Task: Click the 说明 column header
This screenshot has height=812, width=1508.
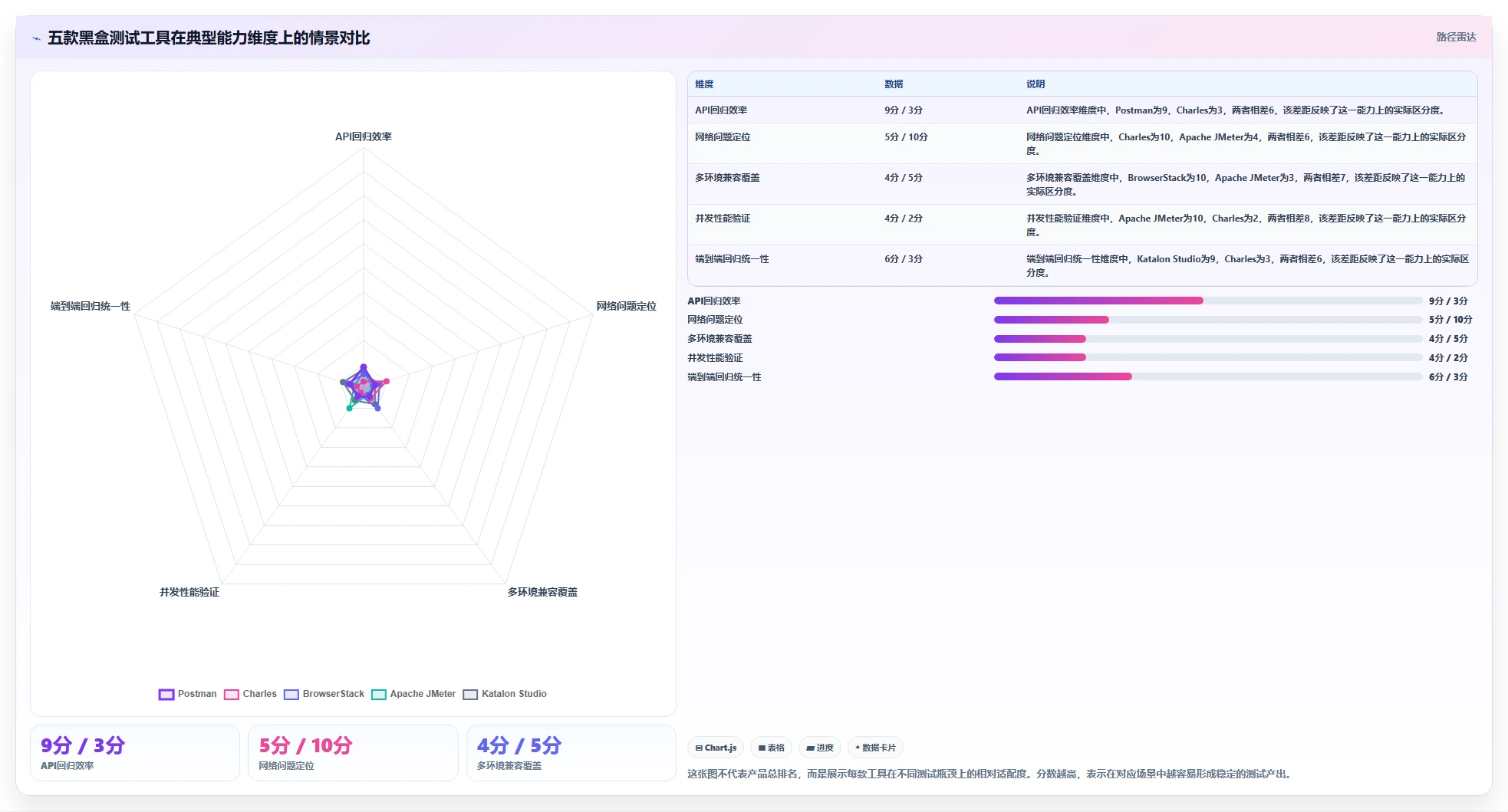Action: 1036,84
